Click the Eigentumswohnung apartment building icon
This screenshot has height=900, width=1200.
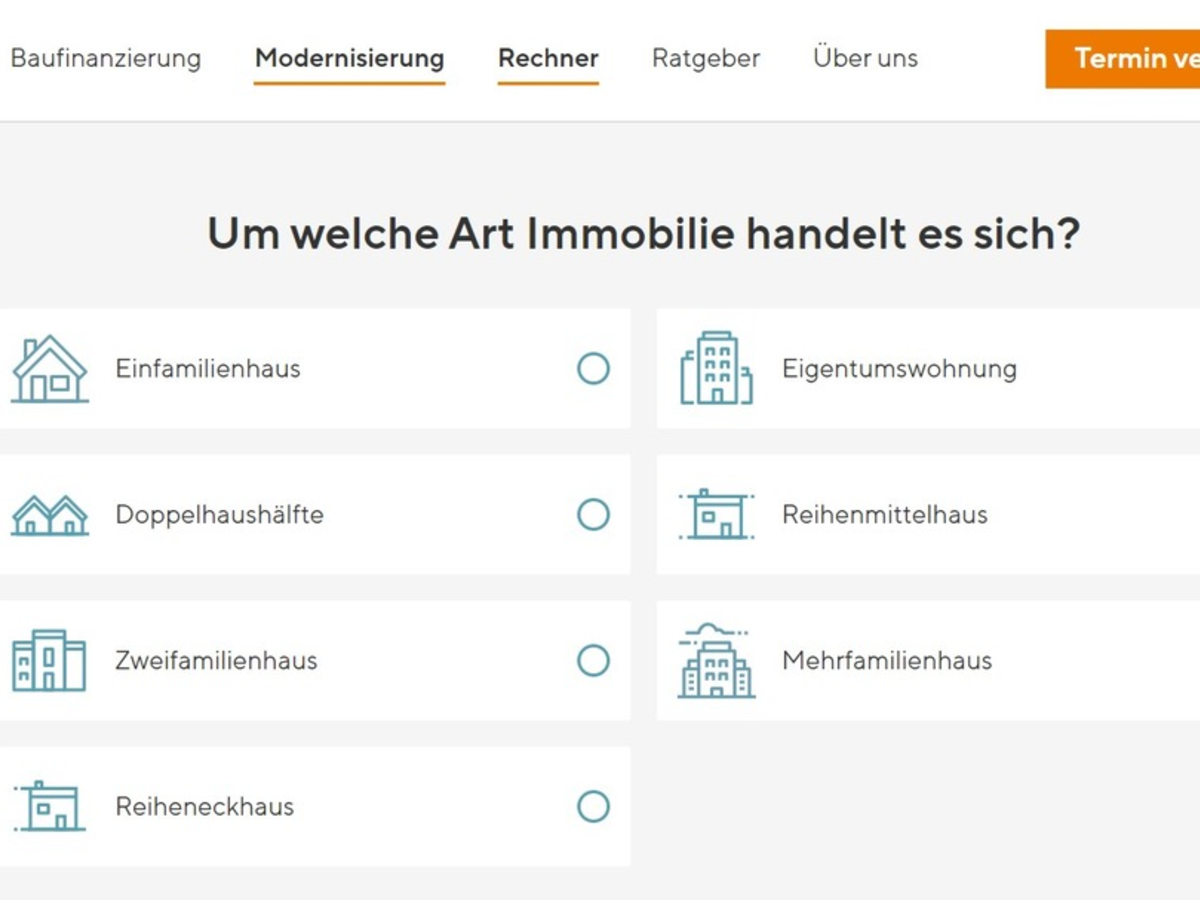pos(716,369)
